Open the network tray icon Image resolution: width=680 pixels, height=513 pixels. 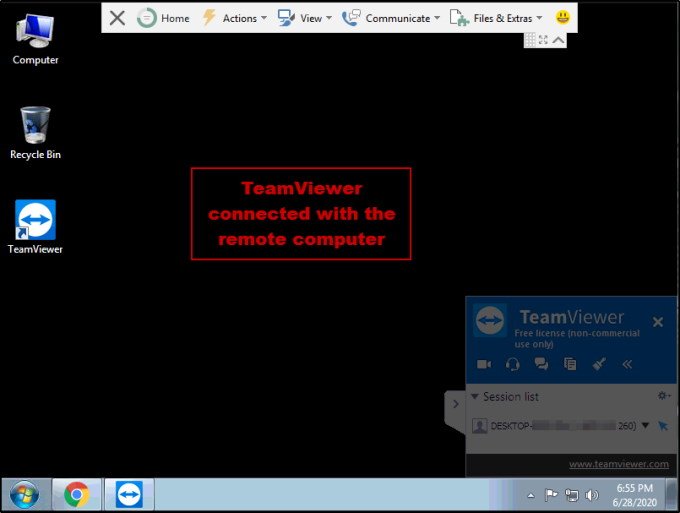pos(572,495)
